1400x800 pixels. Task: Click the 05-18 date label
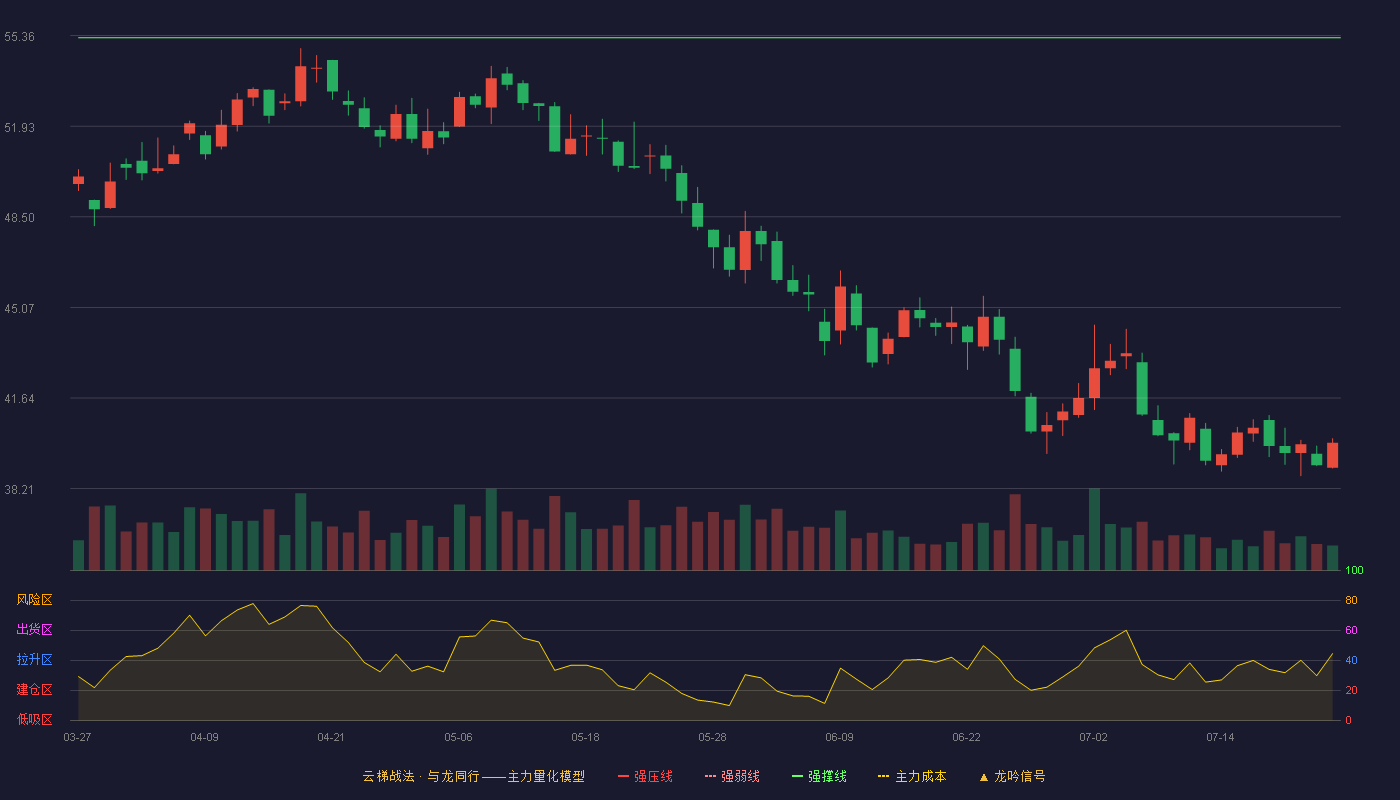[585, 737]
